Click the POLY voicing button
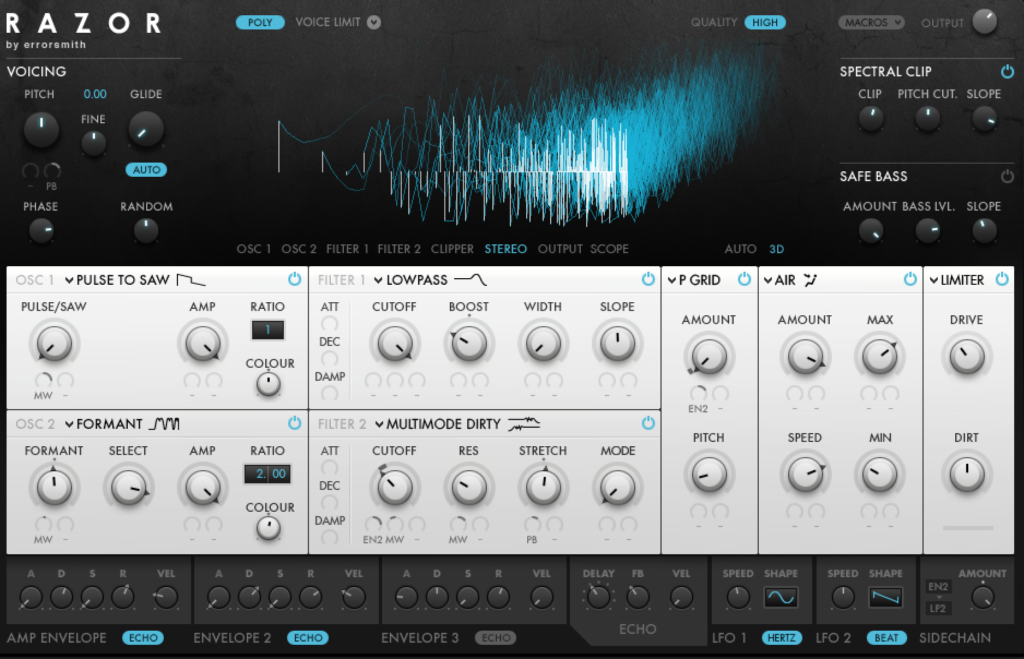This screenshot has height=659, width=1024. pos(260,20)
